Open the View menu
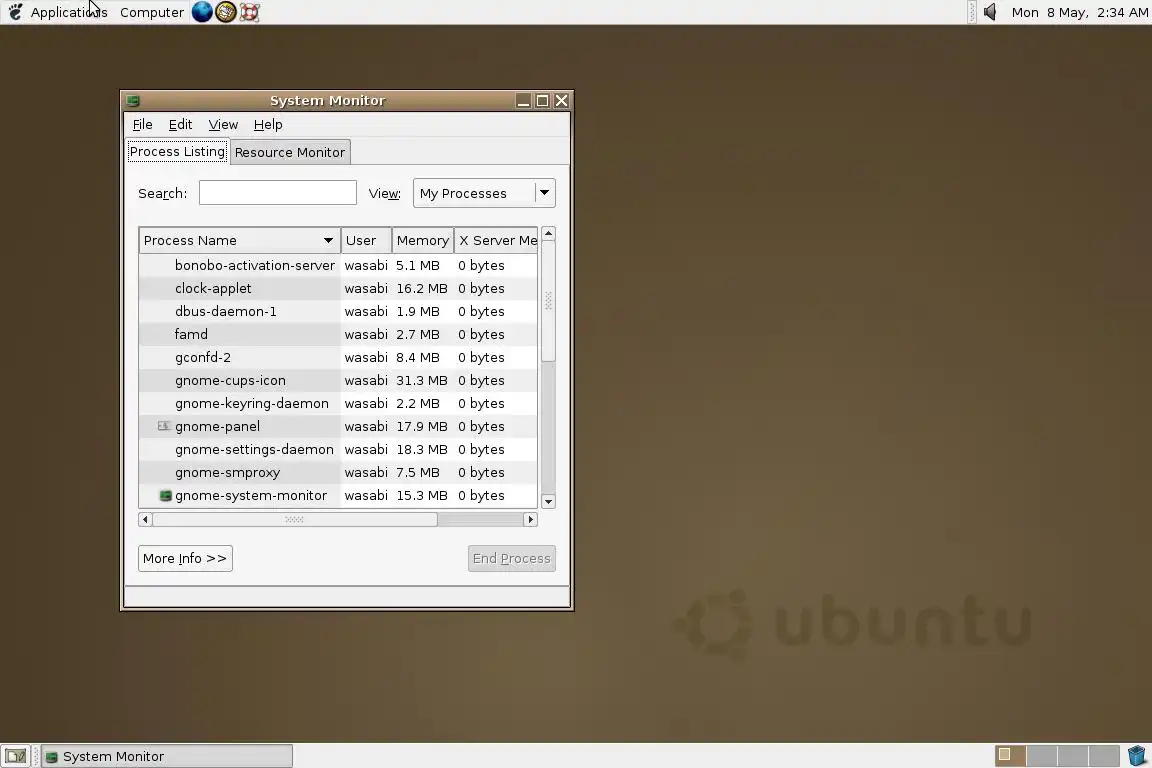The image size is (1152, 768). click(223, 124)
